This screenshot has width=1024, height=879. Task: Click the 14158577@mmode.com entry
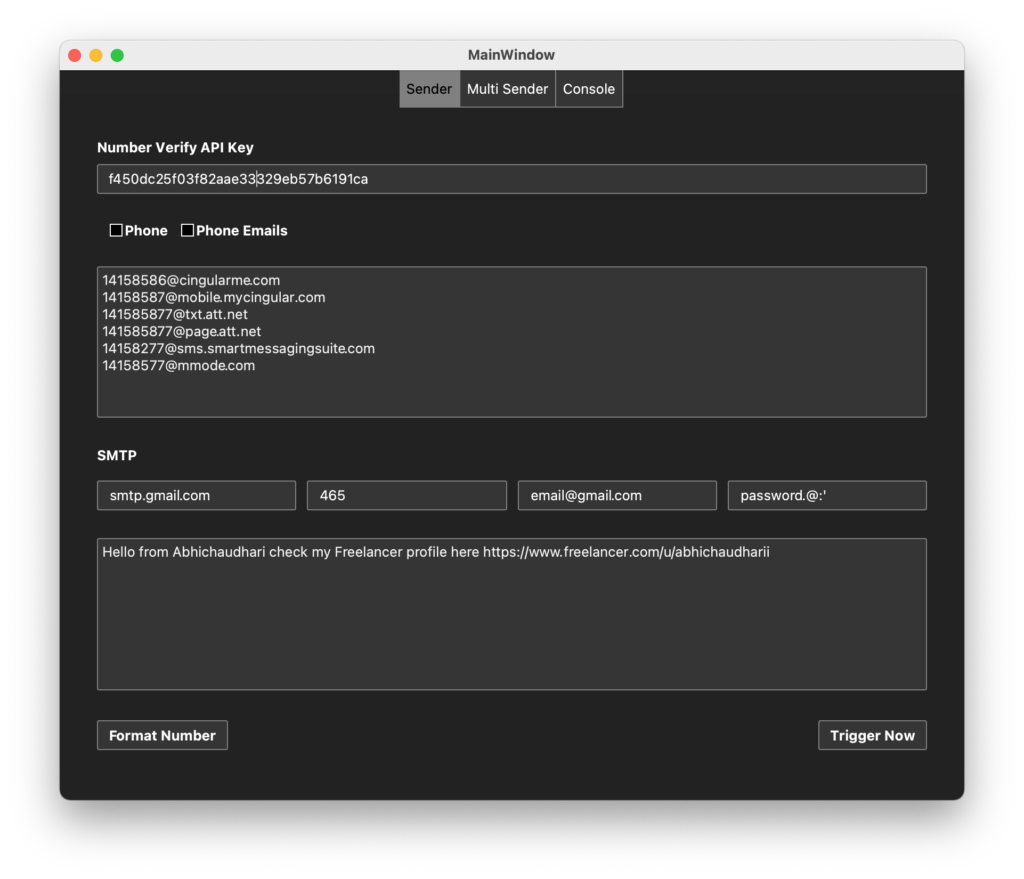click(179, 366)
